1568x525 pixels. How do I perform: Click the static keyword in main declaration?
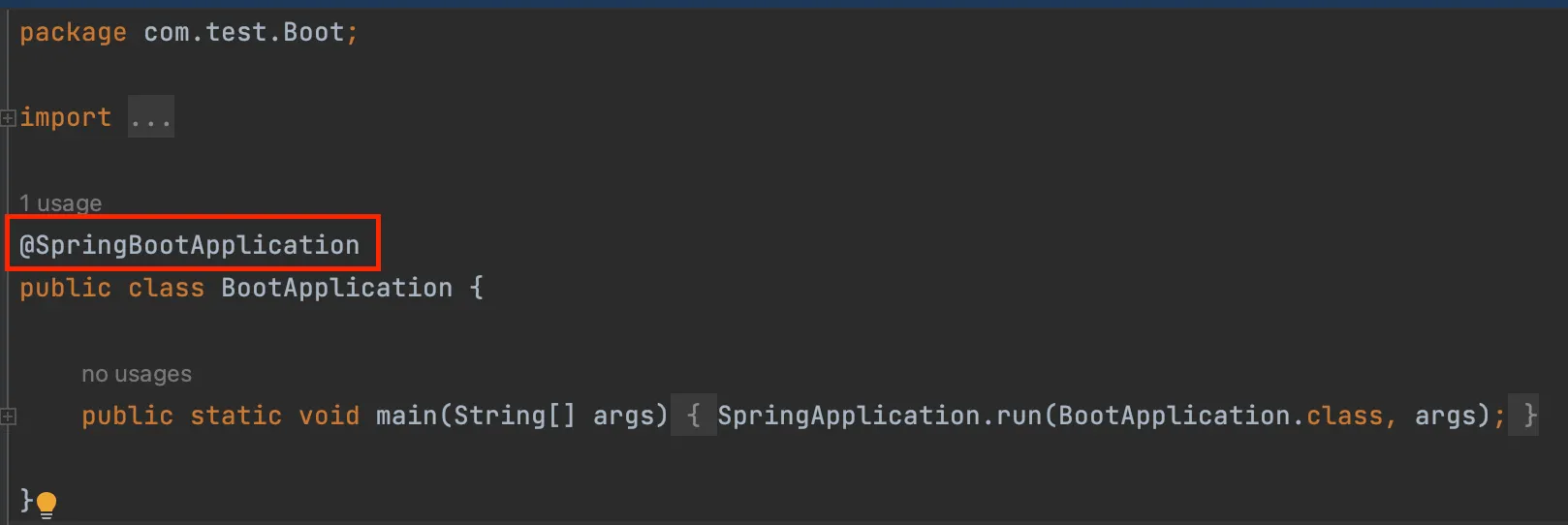click(x=236, y=416)
